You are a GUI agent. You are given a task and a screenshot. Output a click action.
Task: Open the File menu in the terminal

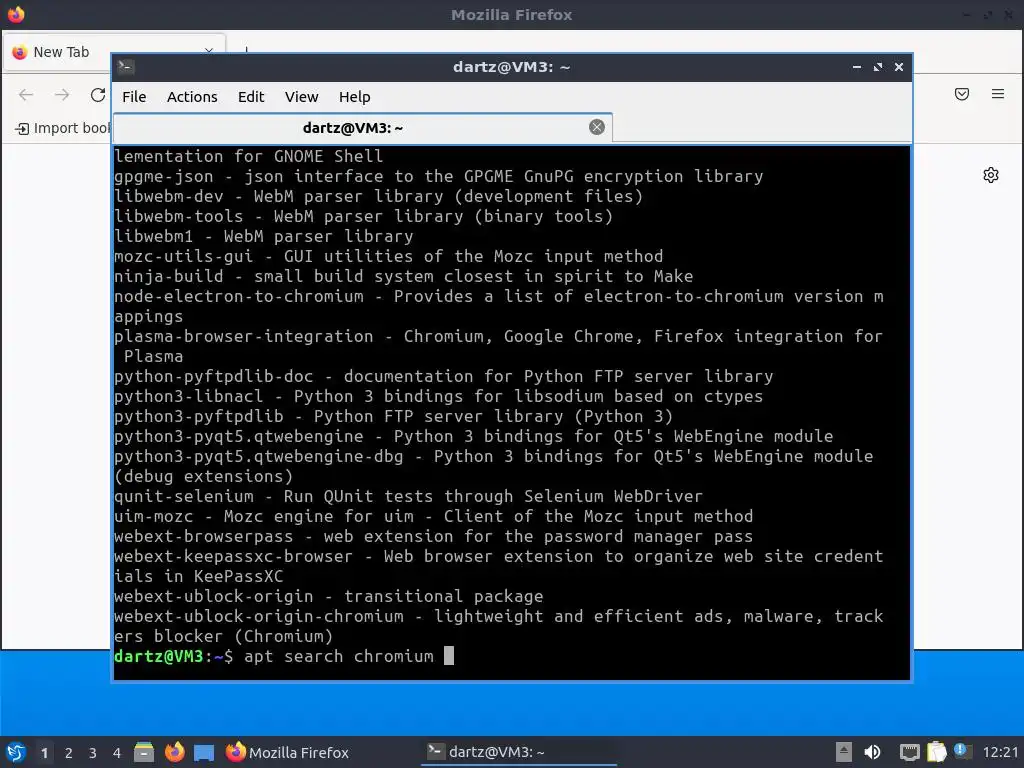[x=134, y=97]
